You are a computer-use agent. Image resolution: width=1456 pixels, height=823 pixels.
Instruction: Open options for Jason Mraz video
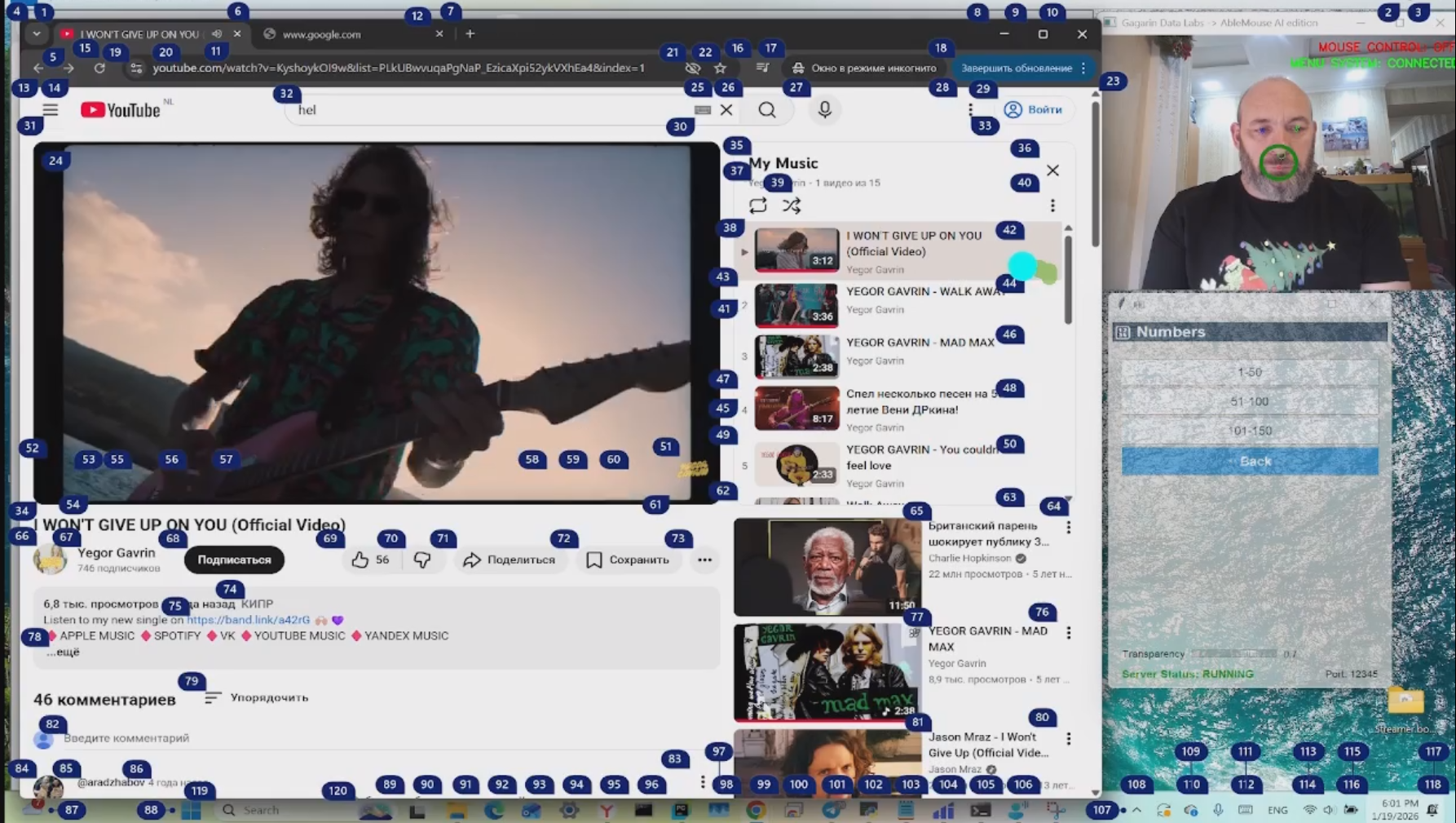point(1069,739)
